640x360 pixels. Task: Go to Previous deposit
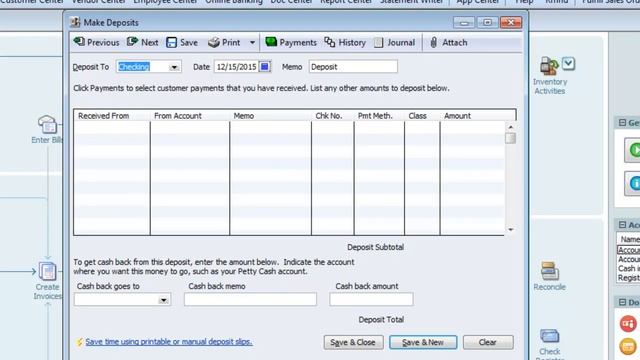[96, 42]
